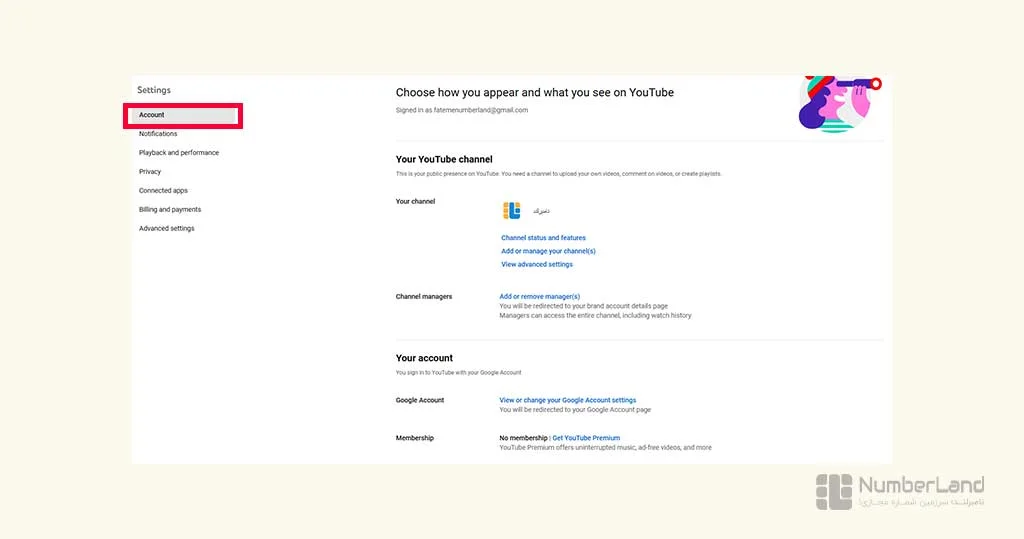Click the channel name beside avatar

coord(541,211)
